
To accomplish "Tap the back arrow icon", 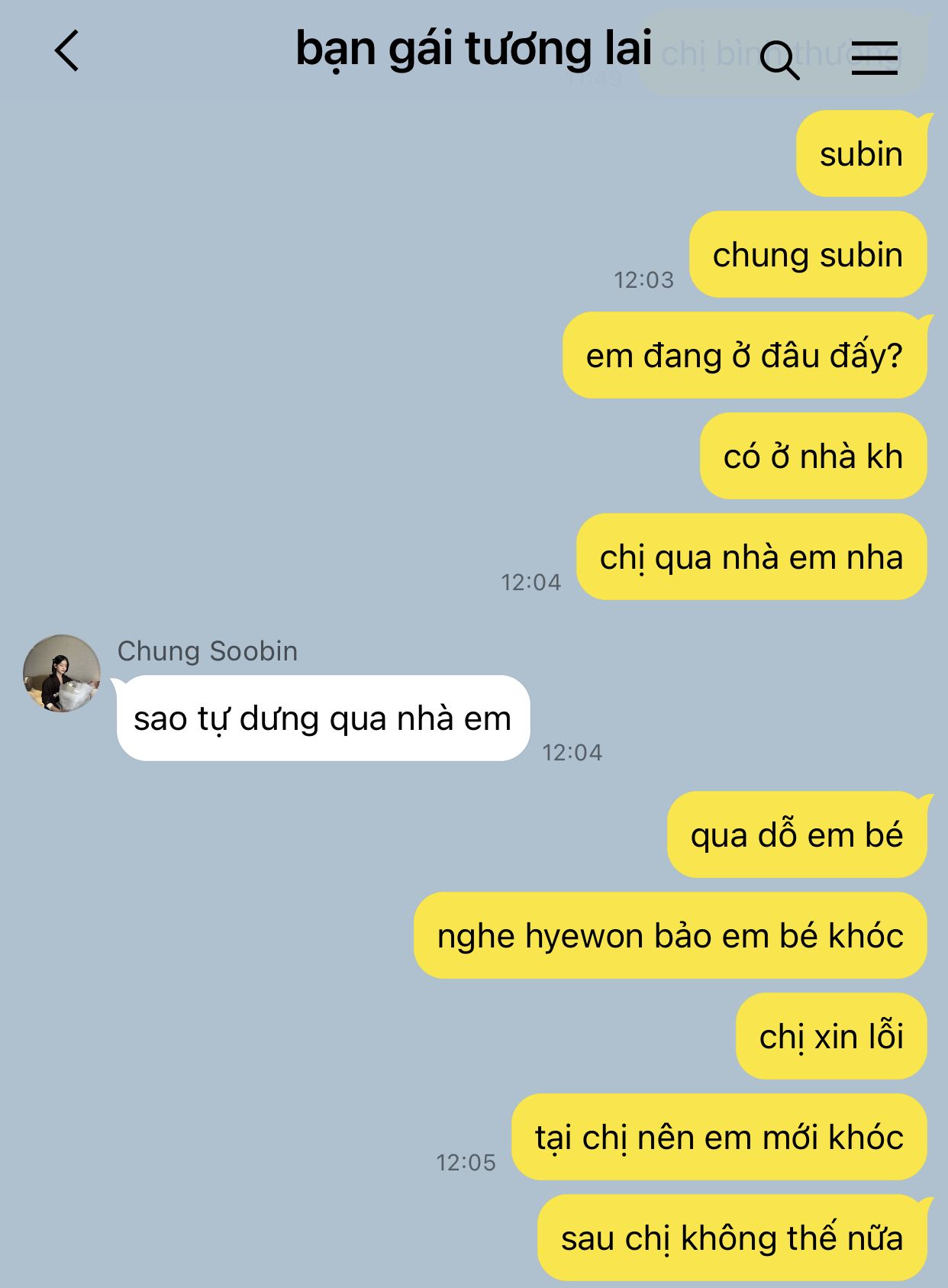I will [x=67, y=51].
